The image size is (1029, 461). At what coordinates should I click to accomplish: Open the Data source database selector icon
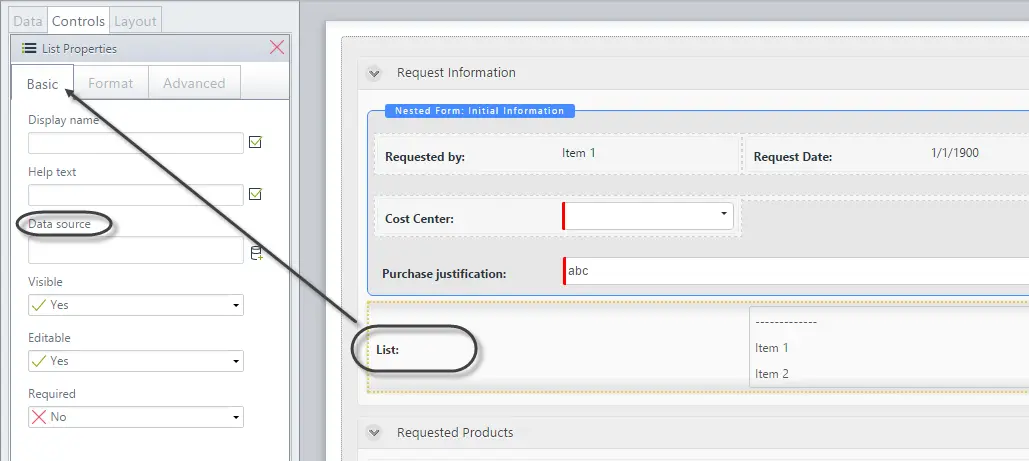point(256,253)
